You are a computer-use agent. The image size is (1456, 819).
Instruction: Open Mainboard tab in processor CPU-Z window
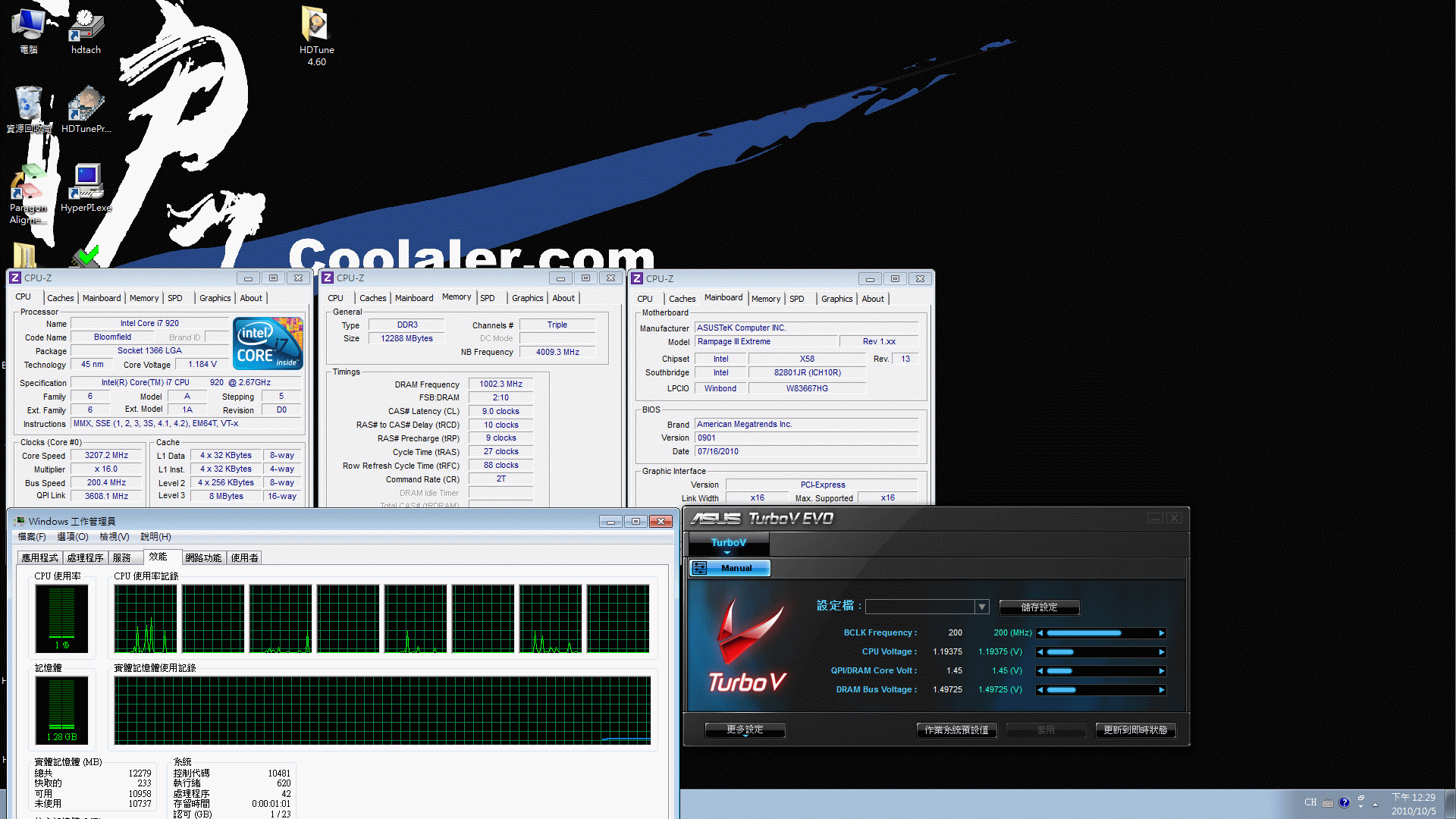tap(102, 298)
